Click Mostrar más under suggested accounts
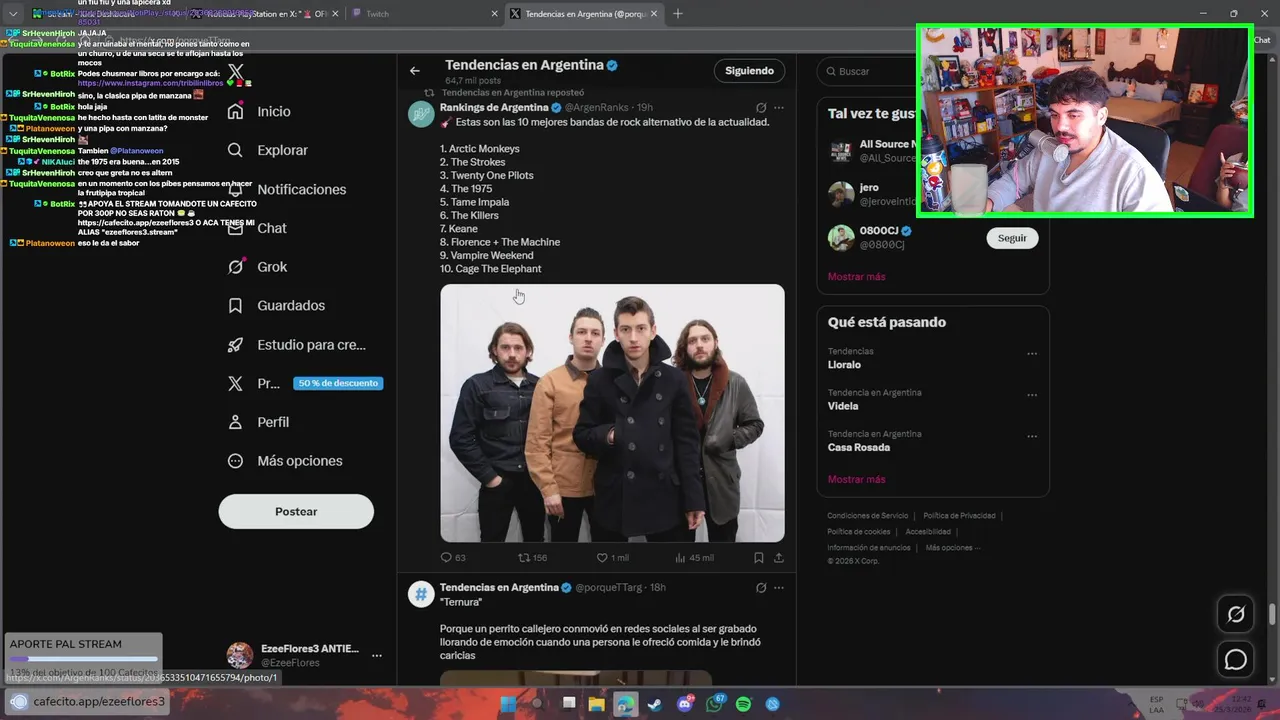The width and height of the screenshot is (1280, 720). pyautogui.click(x=856, y=277)
